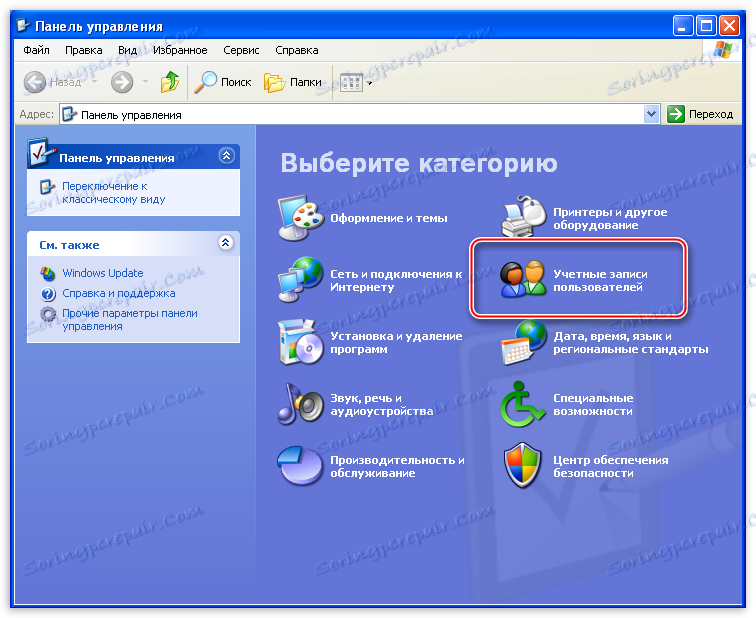This screenshot has height=618, width=756.
Task: Open the Файл menu
Action: point(36,50)
